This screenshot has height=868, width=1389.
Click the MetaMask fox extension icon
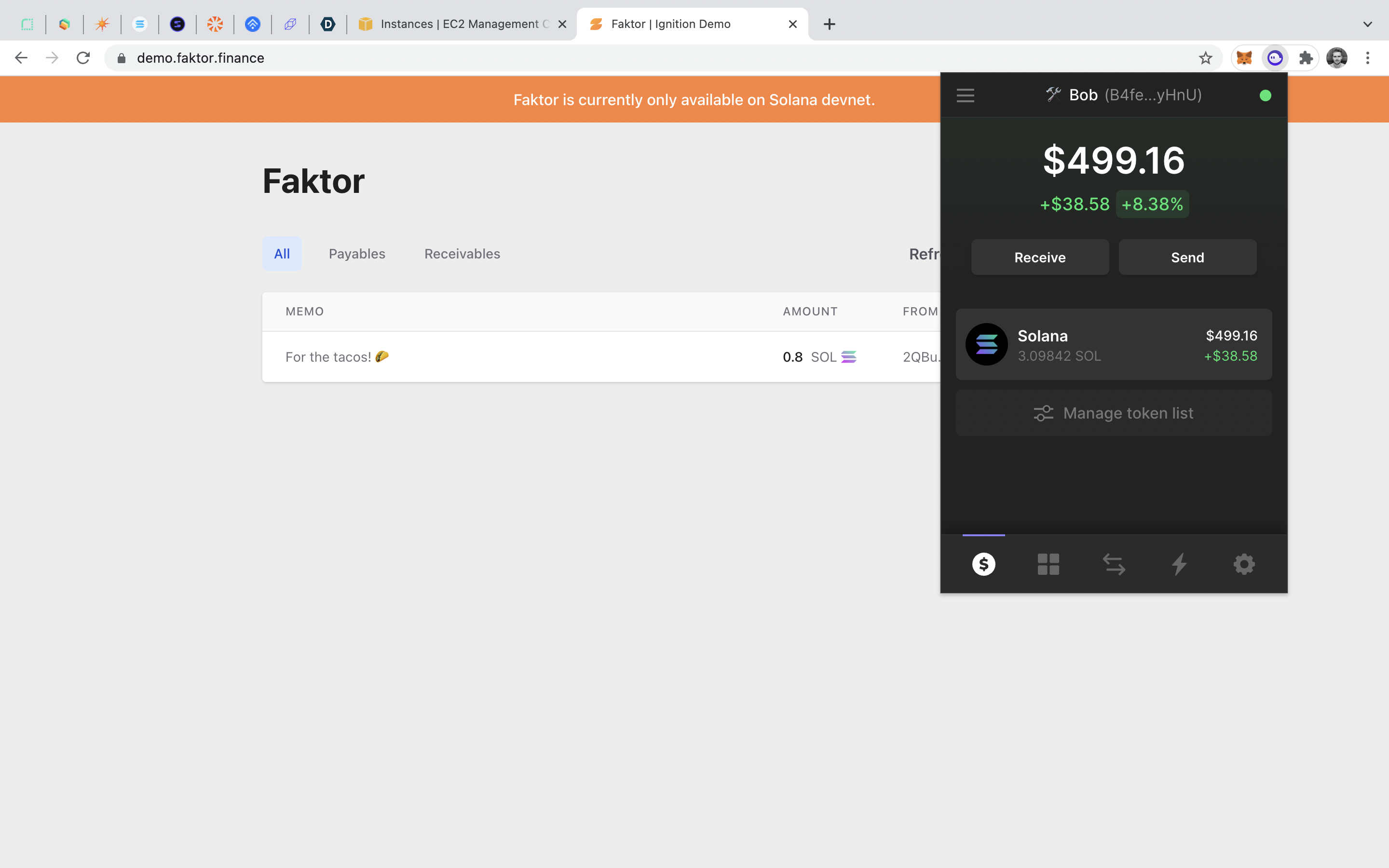[x=1244, y=58]
